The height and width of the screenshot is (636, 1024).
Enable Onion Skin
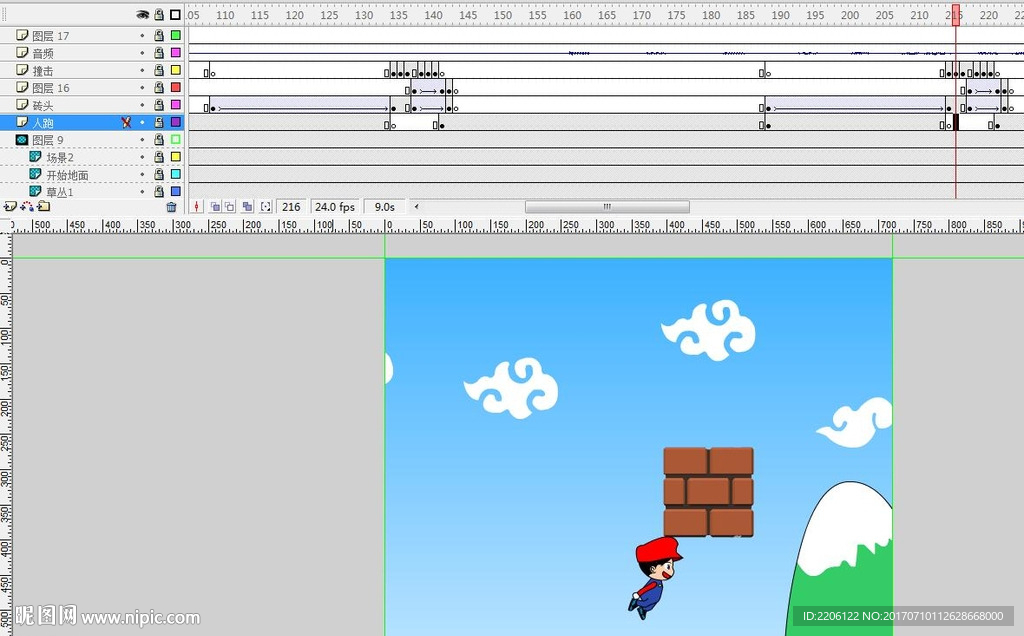215,206
